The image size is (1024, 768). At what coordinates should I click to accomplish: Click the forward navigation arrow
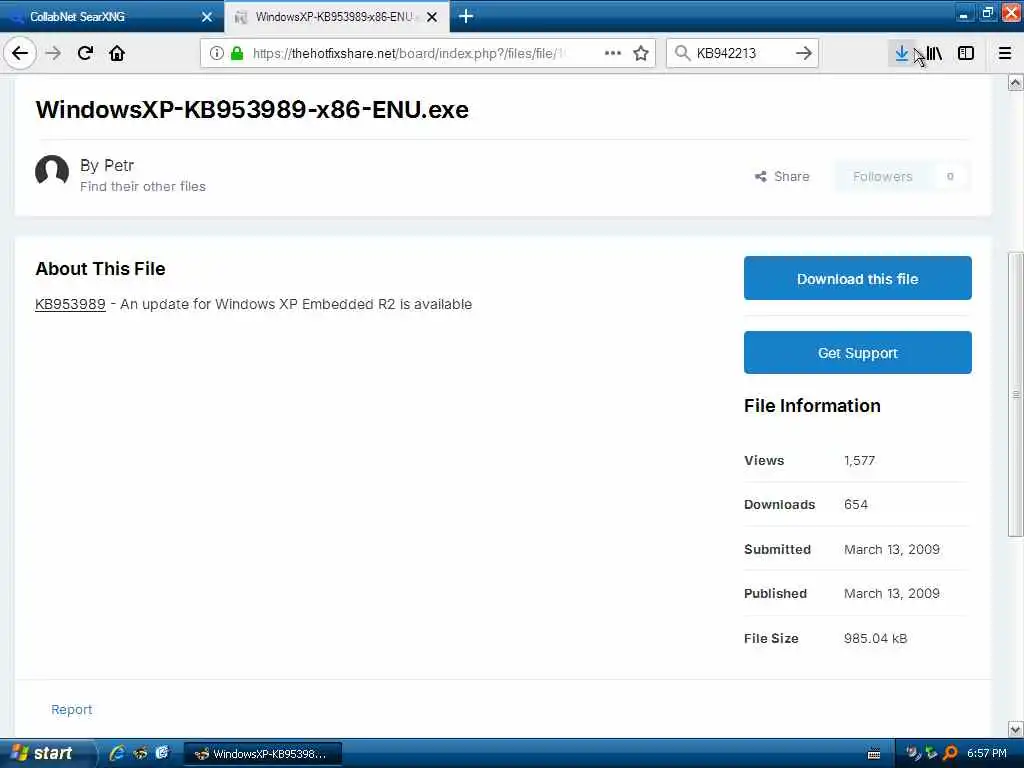[x=53, y=53]
